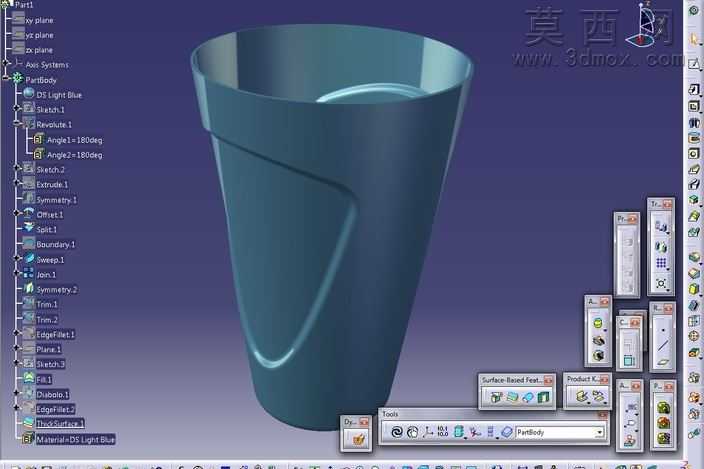Click the Chamfer icon in right sidebar
704x469 pixels.
(x=694, y=273)
